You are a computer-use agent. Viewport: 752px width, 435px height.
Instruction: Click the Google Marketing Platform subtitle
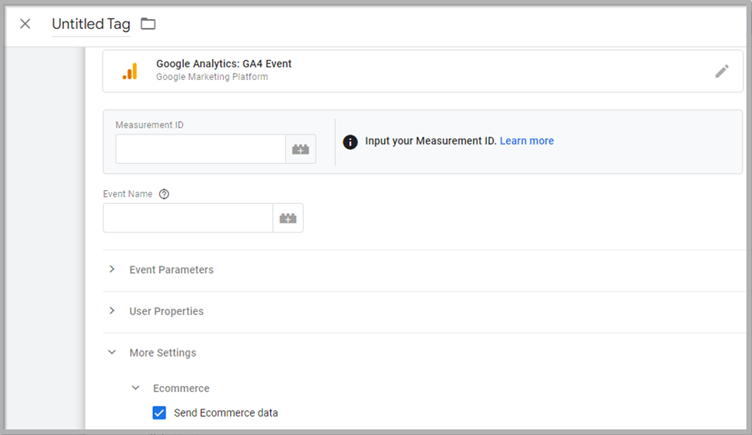point(212,77)
